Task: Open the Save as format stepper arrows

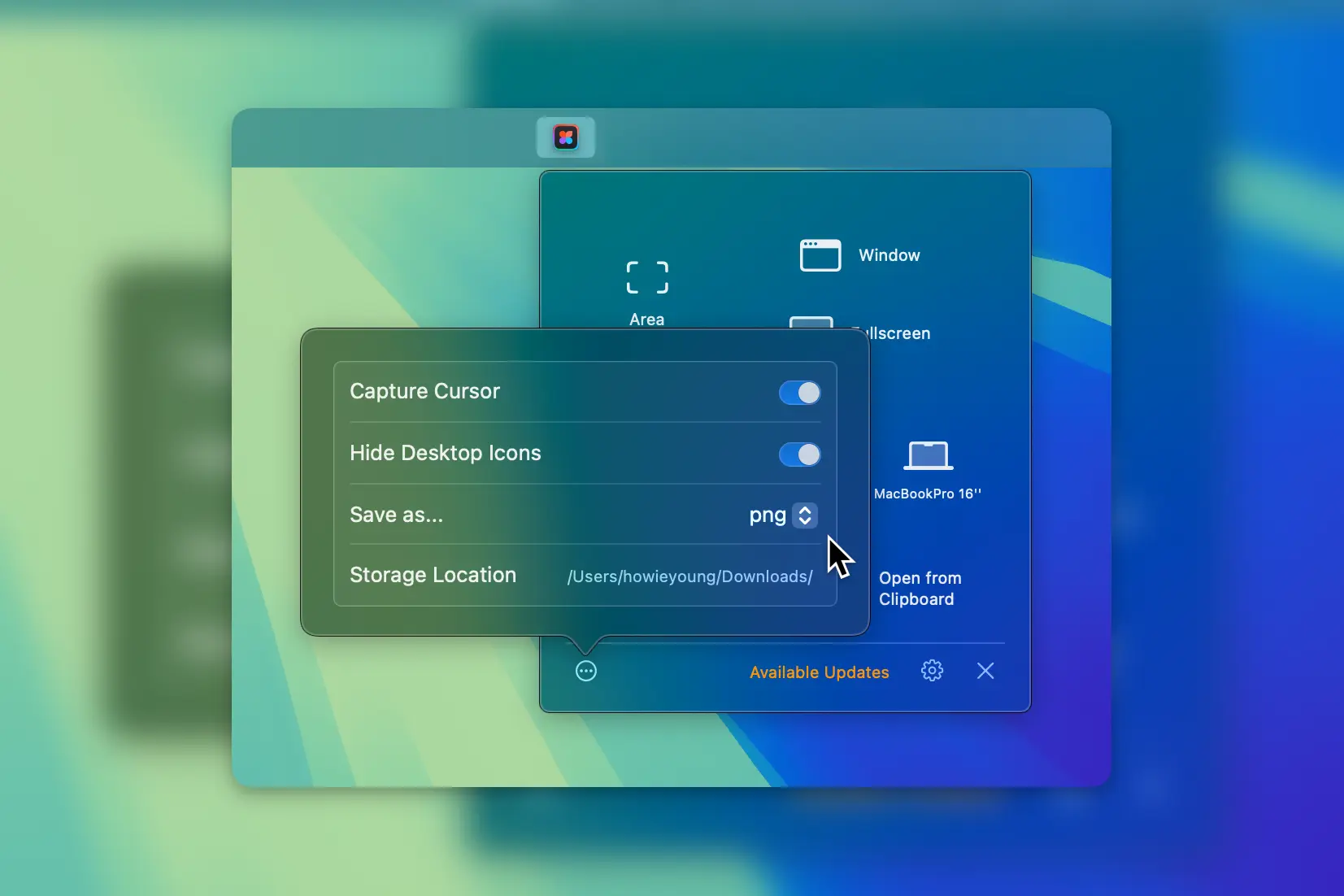Action: click(x=805, y=515)
